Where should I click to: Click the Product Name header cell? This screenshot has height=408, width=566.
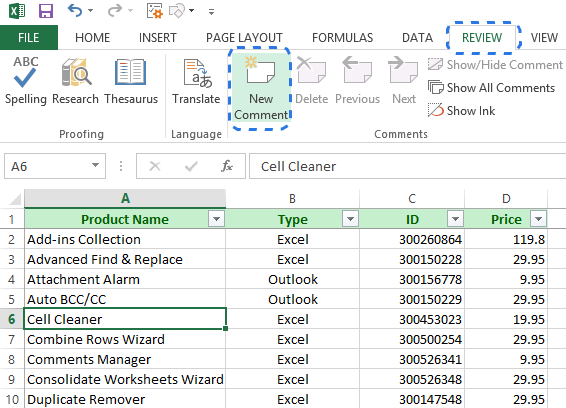pos(125,219)
